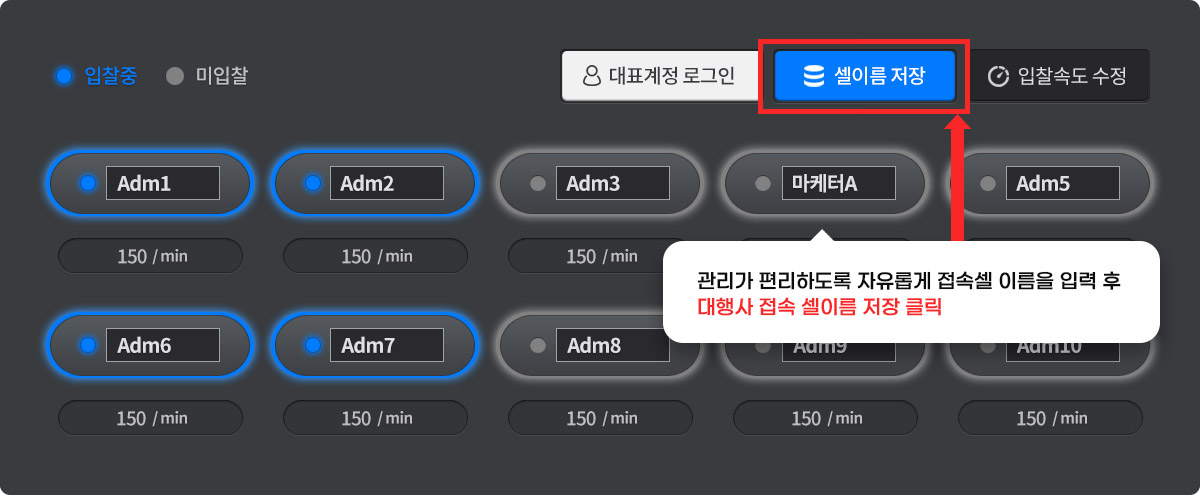Image resolution: width=1200 pixels, height=495 pixels.
Task: Click the database stack icon on 셀이름 저장
Action: (814, 76)
